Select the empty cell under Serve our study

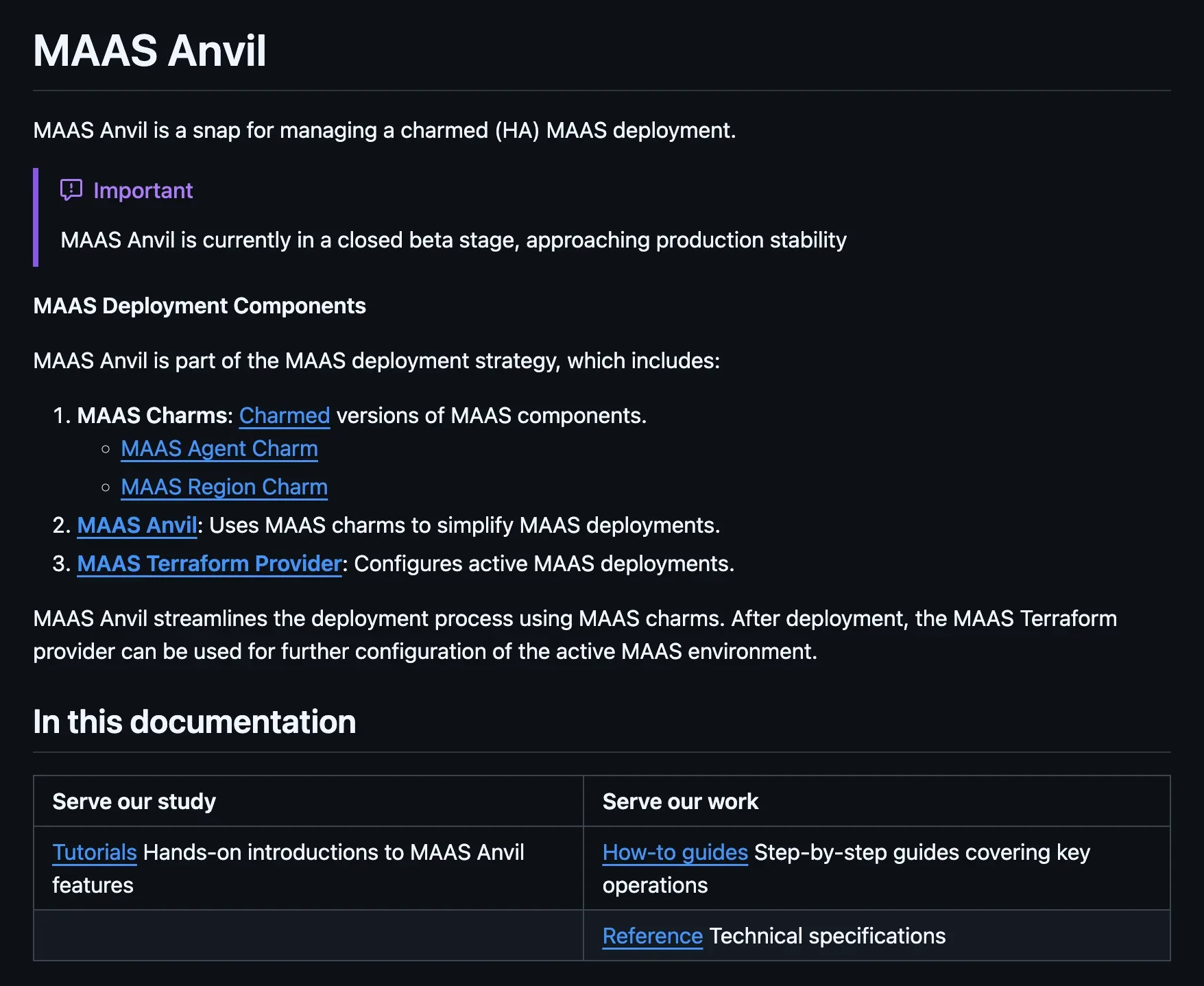point(308,935)
